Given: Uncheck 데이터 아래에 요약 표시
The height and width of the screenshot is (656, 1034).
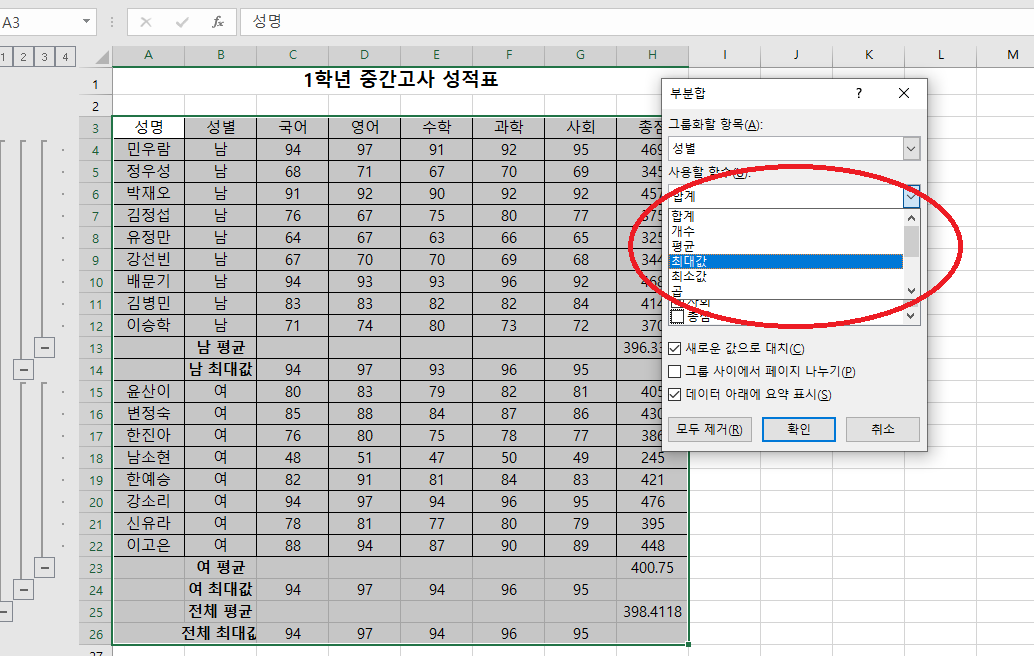Looking at the screenshot, I should pyautogui.click(x=676, y=395).
